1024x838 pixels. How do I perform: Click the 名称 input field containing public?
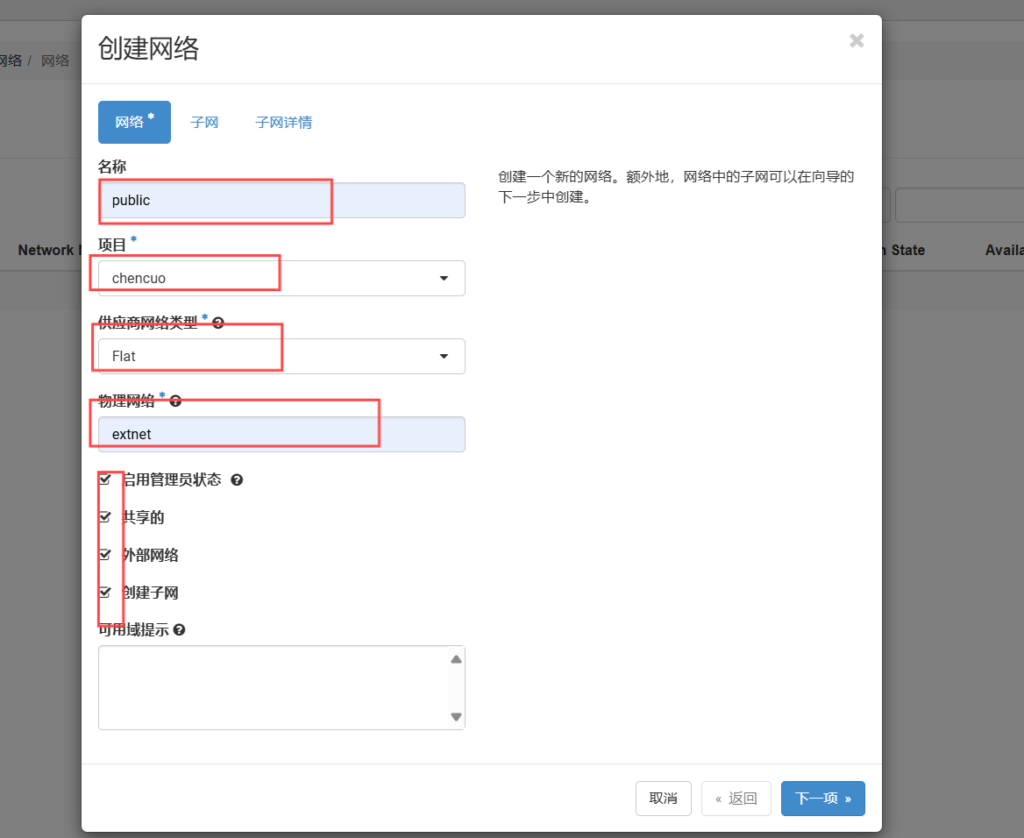click(281, 200)
